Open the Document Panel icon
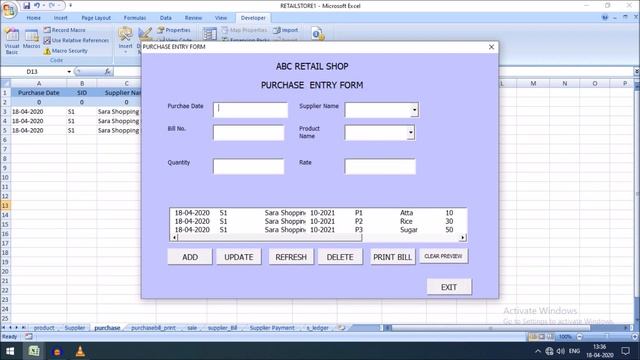The width and height of the screenshot is (640, 360). (x=318, y=34)
